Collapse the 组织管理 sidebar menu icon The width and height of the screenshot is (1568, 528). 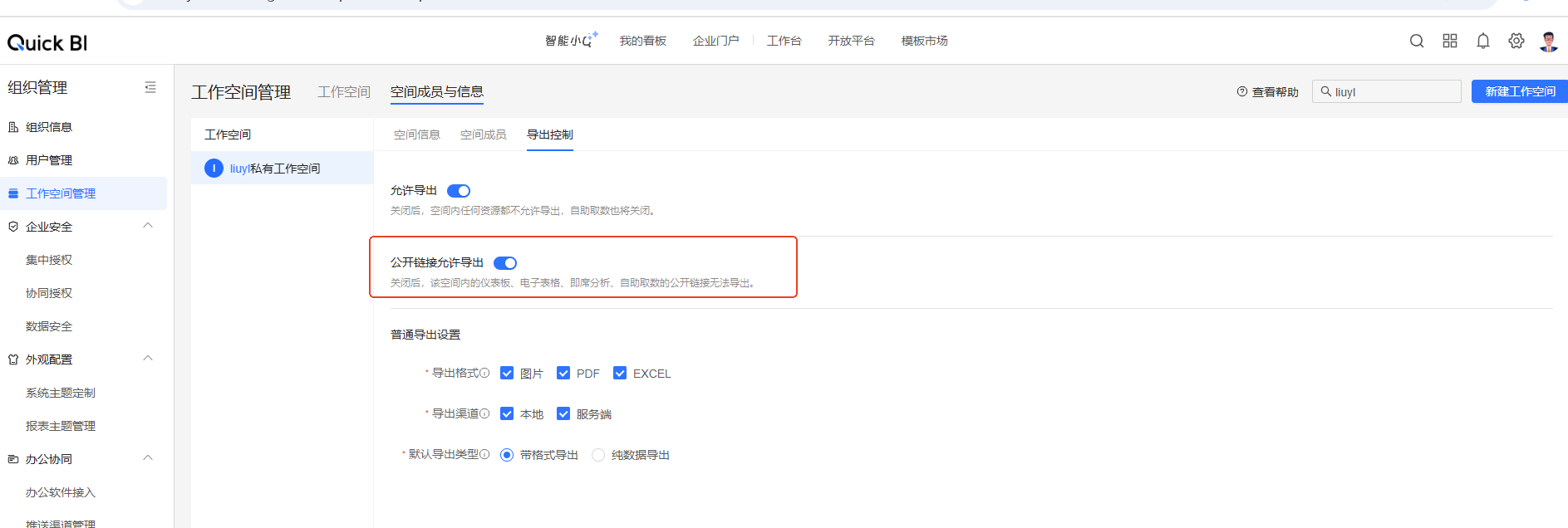tap(150, 87)
